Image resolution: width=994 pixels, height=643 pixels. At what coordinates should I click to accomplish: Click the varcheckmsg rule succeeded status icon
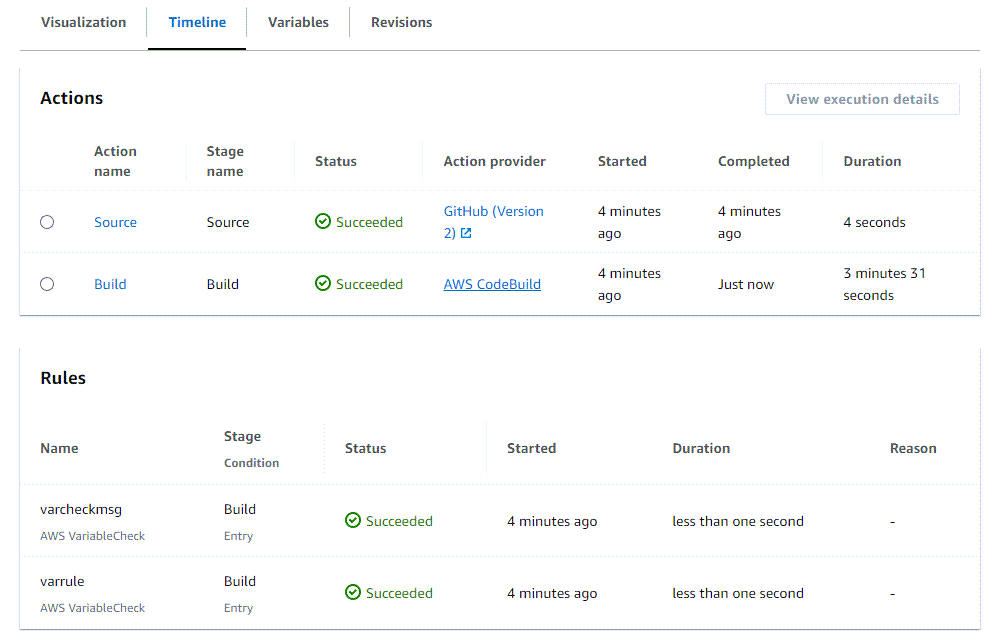click(353, 521)
